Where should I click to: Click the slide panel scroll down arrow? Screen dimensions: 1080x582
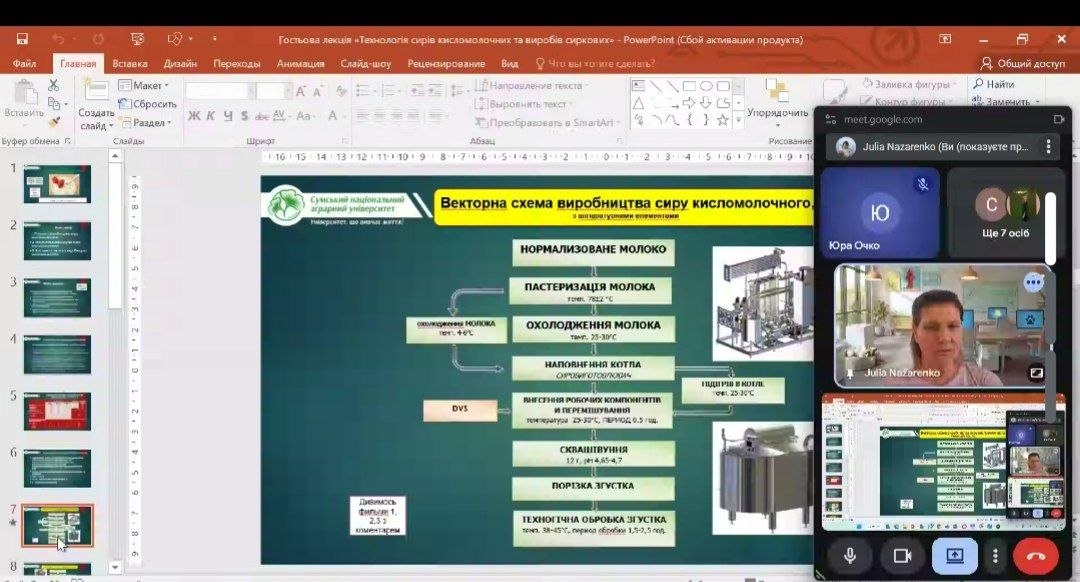coord(115,568)
